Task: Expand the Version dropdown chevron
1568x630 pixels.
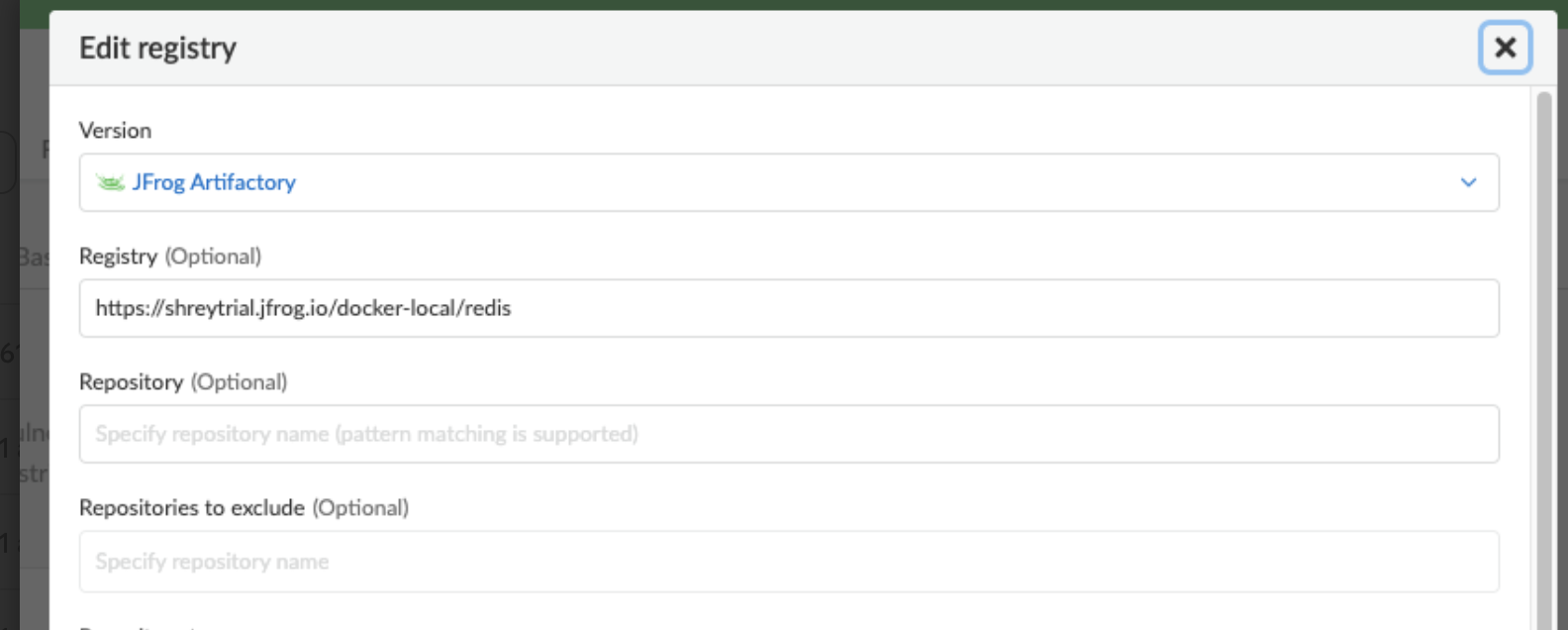Action: click(1468, 182)
